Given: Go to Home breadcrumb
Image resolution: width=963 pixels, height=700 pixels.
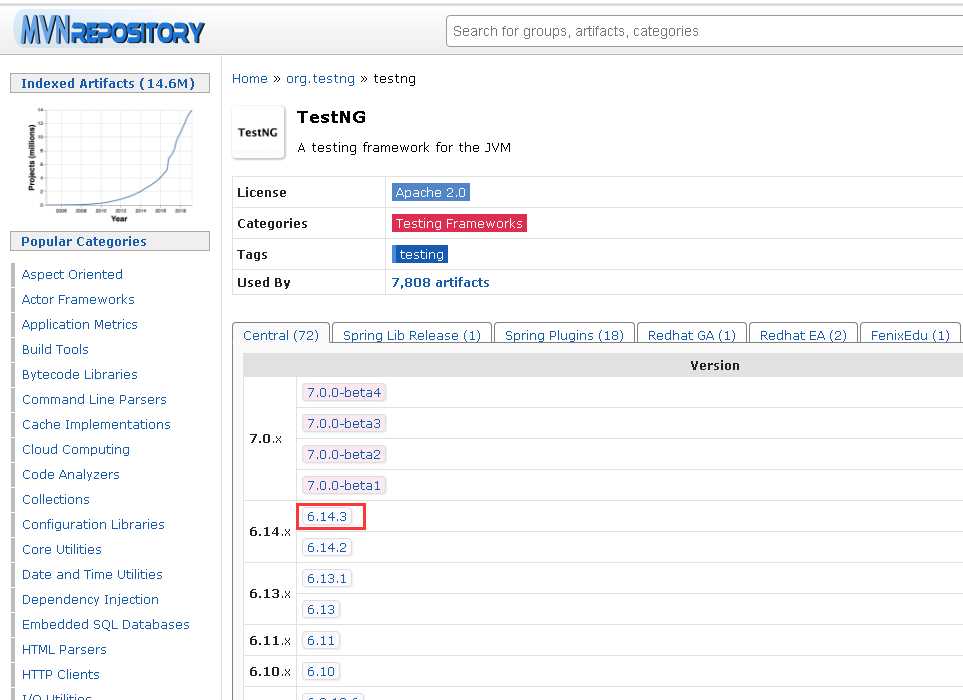Looking at the screenshot, I should click(x=249, y=79).
